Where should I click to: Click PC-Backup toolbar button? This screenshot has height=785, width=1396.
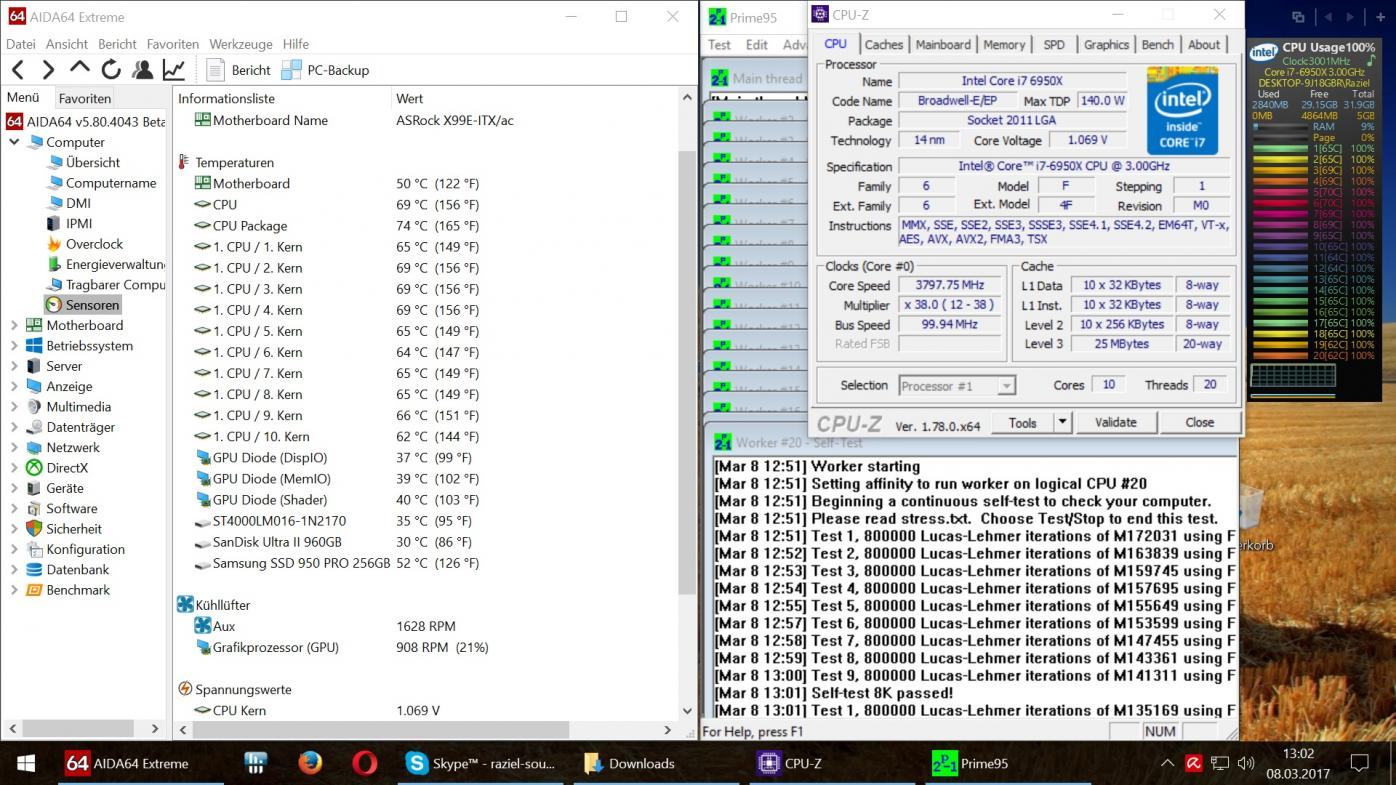[326, 70]
